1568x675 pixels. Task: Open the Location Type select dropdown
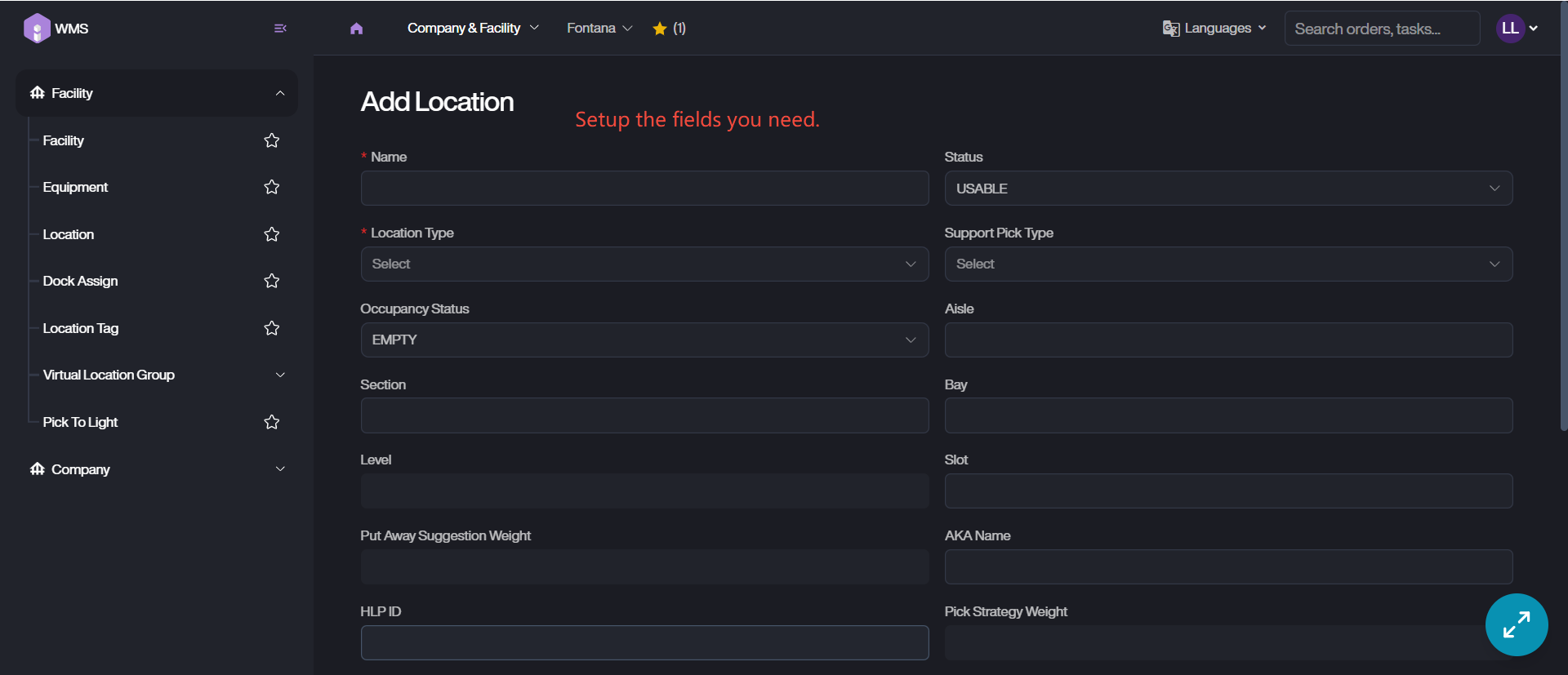pyautogui.click(x=644, y=264)
